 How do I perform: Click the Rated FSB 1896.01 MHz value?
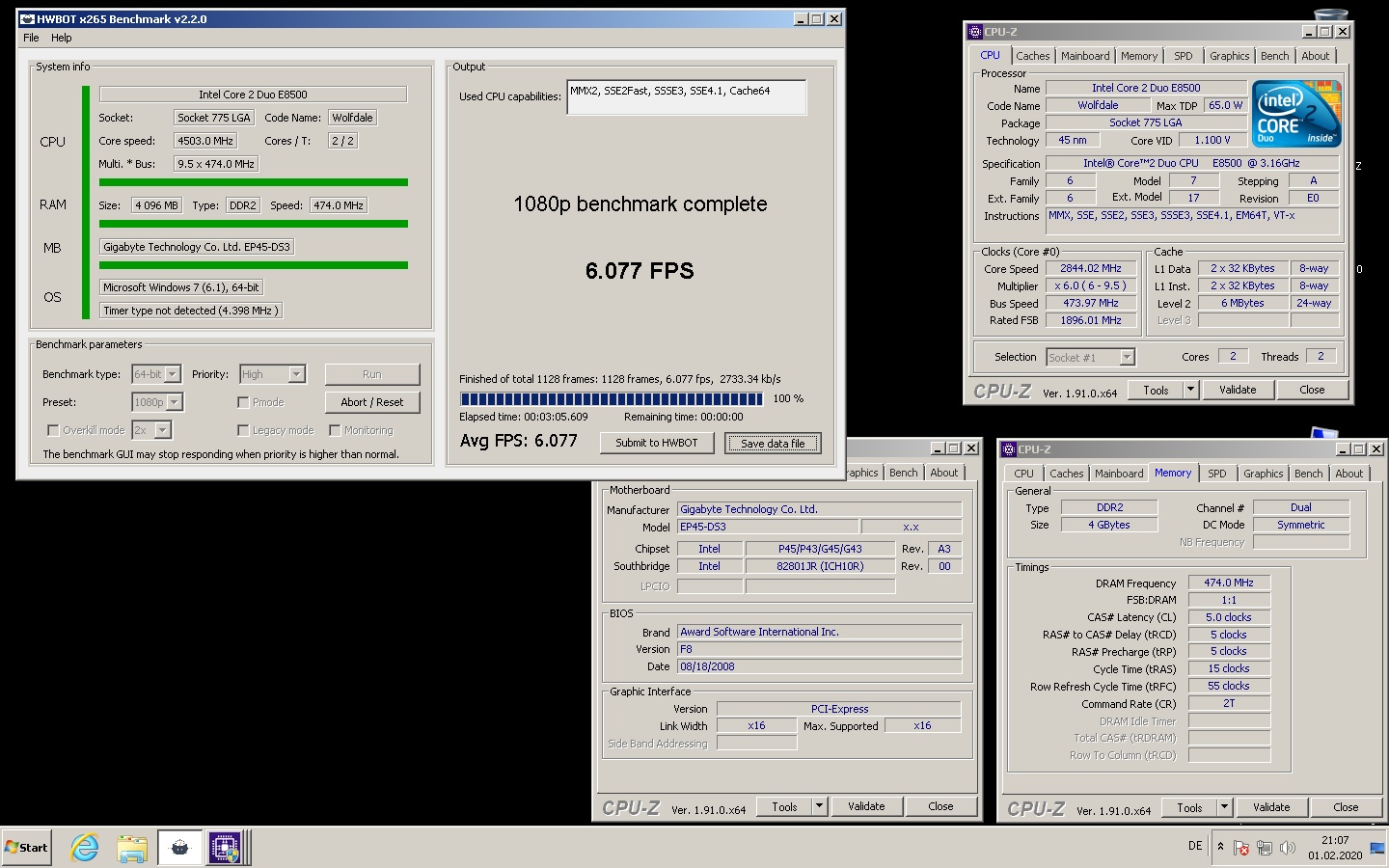(x=1091, y=320)
